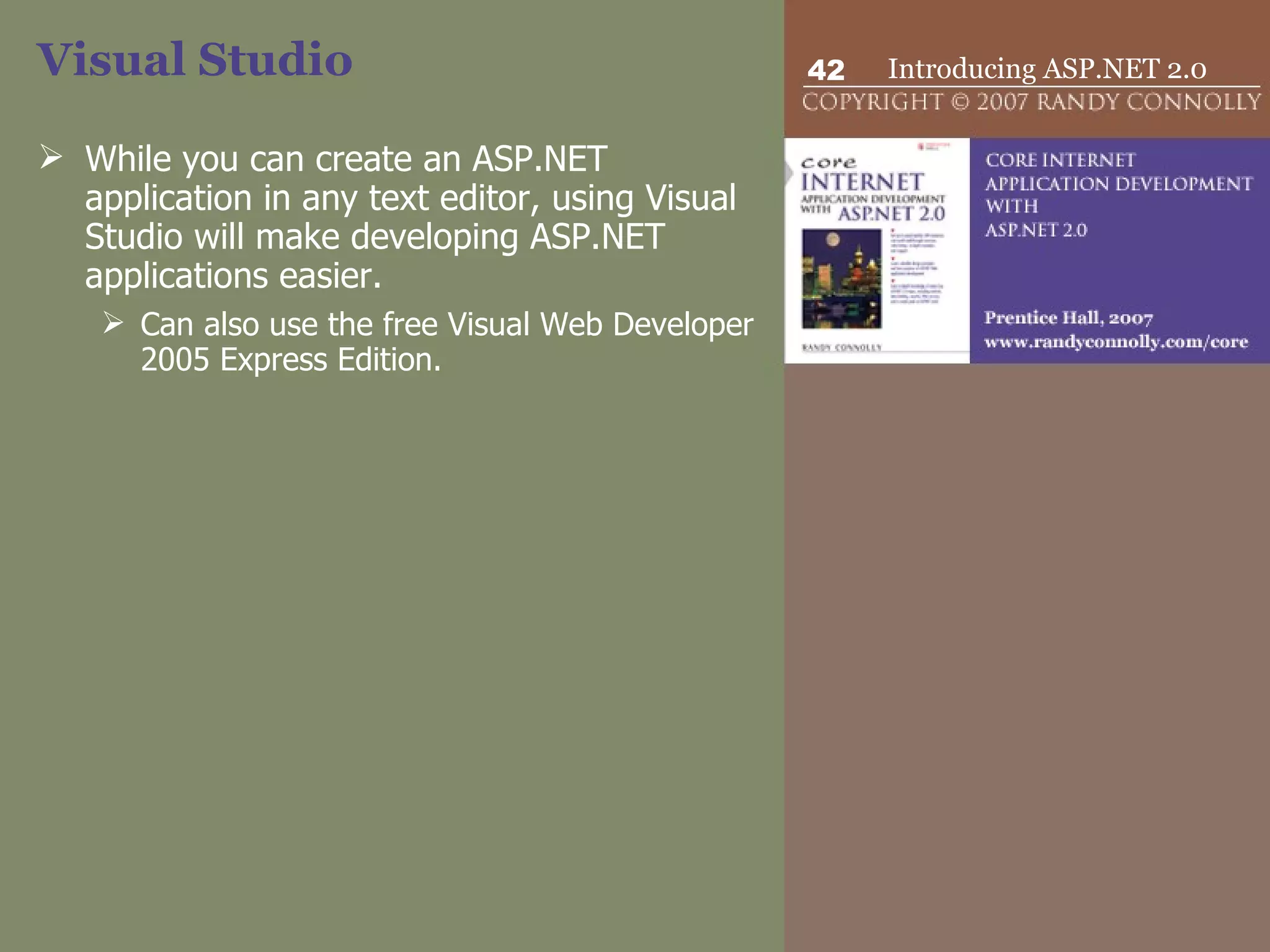Click 'ASP.NET 2.0' in the purple book panel

point(1036,230)
